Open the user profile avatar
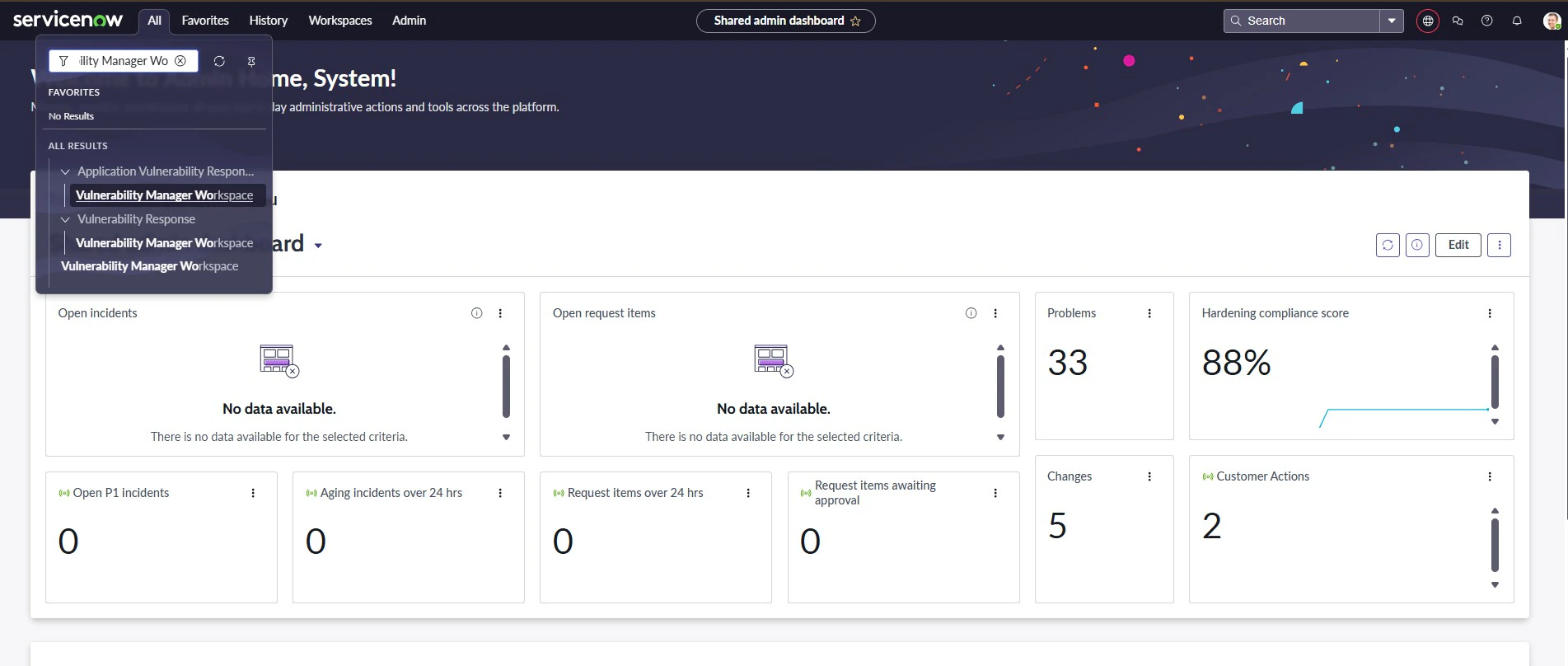 [1552, 21]
